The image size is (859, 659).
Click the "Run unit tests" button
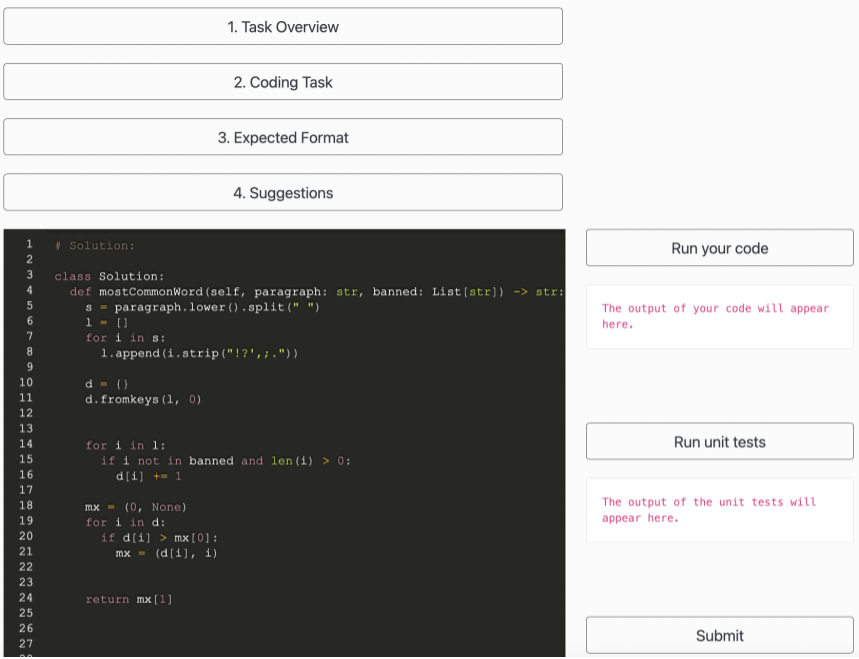719,442
